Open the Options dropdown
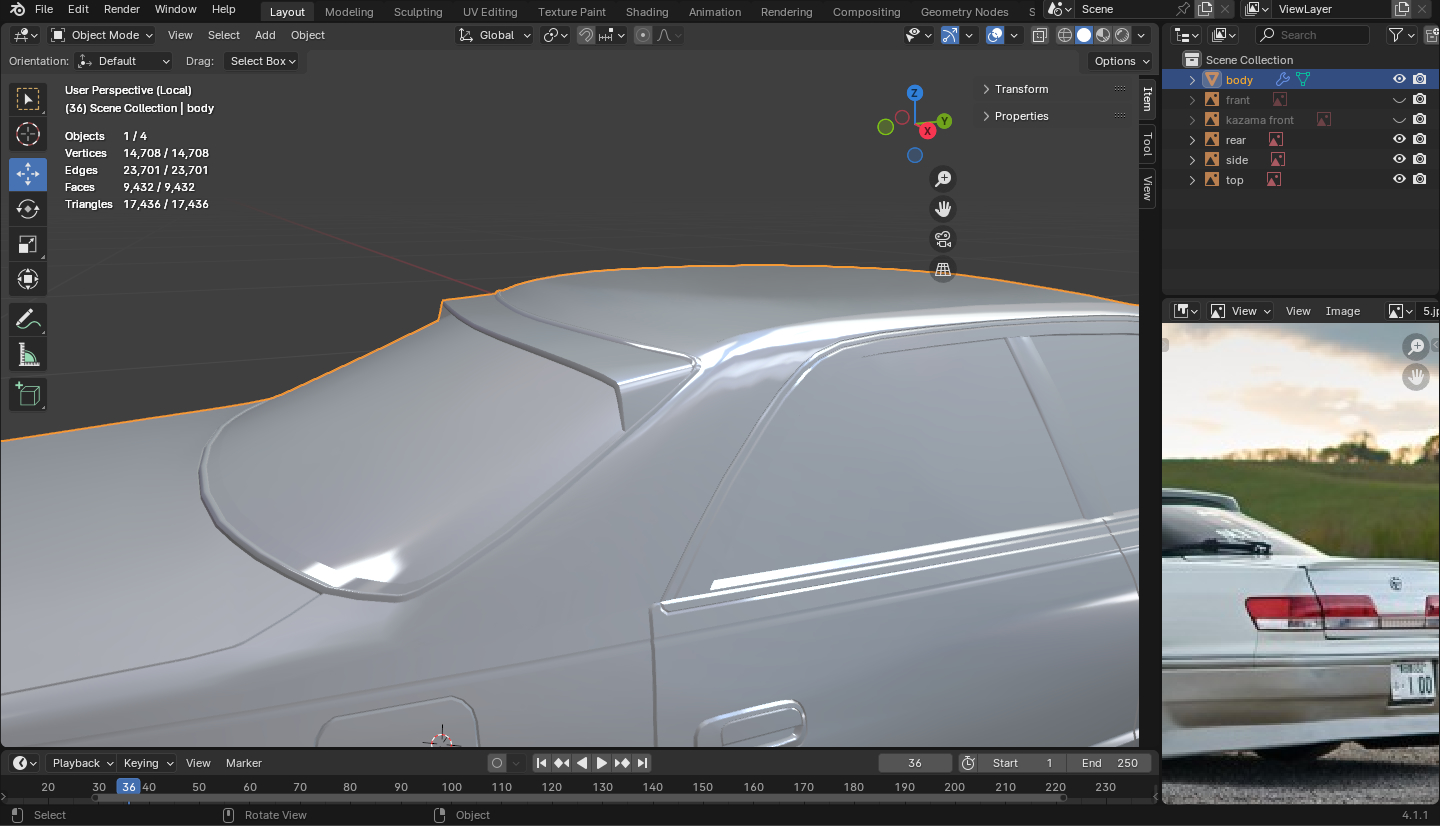The image size is (1440, 826). [x=1120, y=61]
